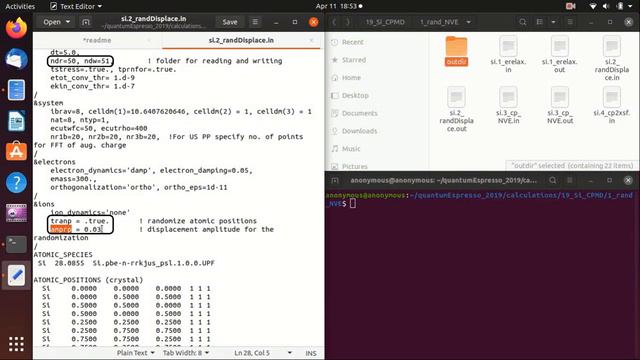Open clock and calendar menu
The width and height of the screenshot is (640, 360).
click(x=339, y=6)
